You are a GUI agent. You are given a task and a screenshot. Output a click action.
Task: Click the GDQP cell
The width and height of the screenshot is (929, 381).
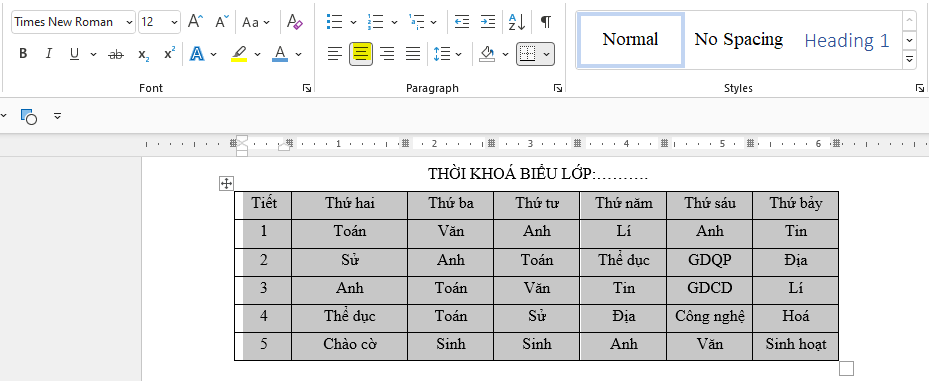click(710, 262)
